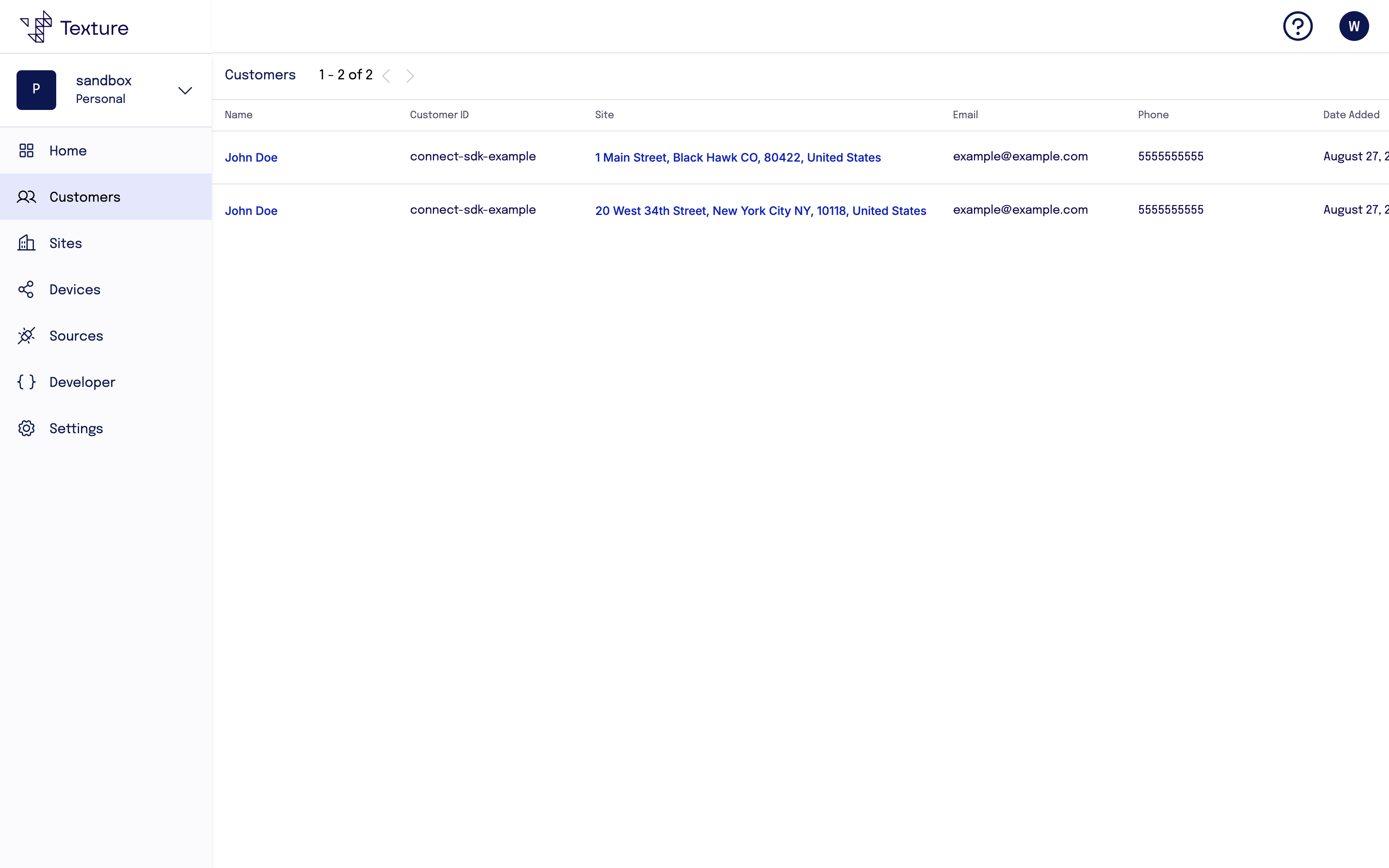Go to previous page of customers
The image size is (1389, 868).
pos(386,76)
